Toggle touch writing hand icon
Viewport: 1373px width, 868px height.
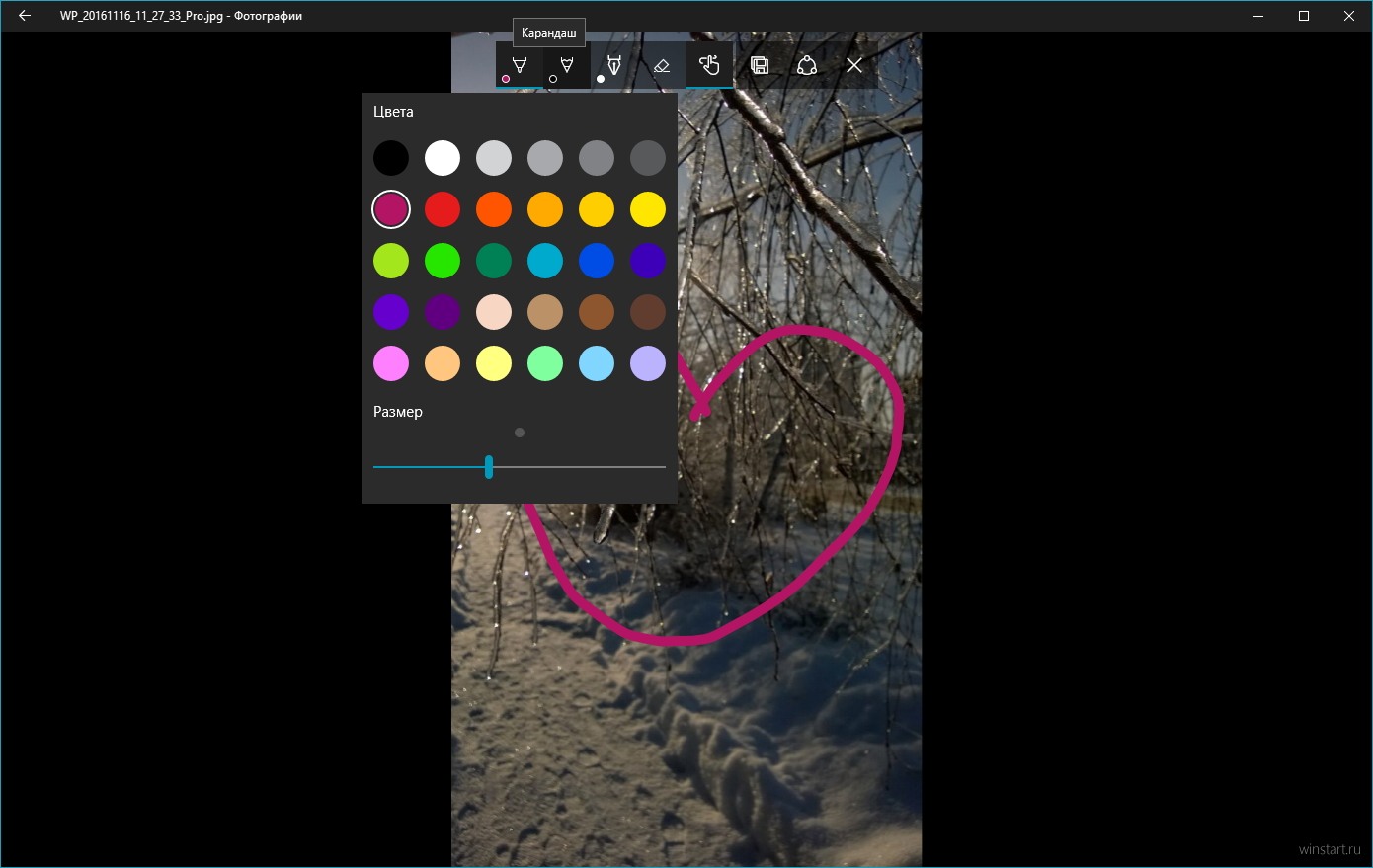tap(709, 65)
